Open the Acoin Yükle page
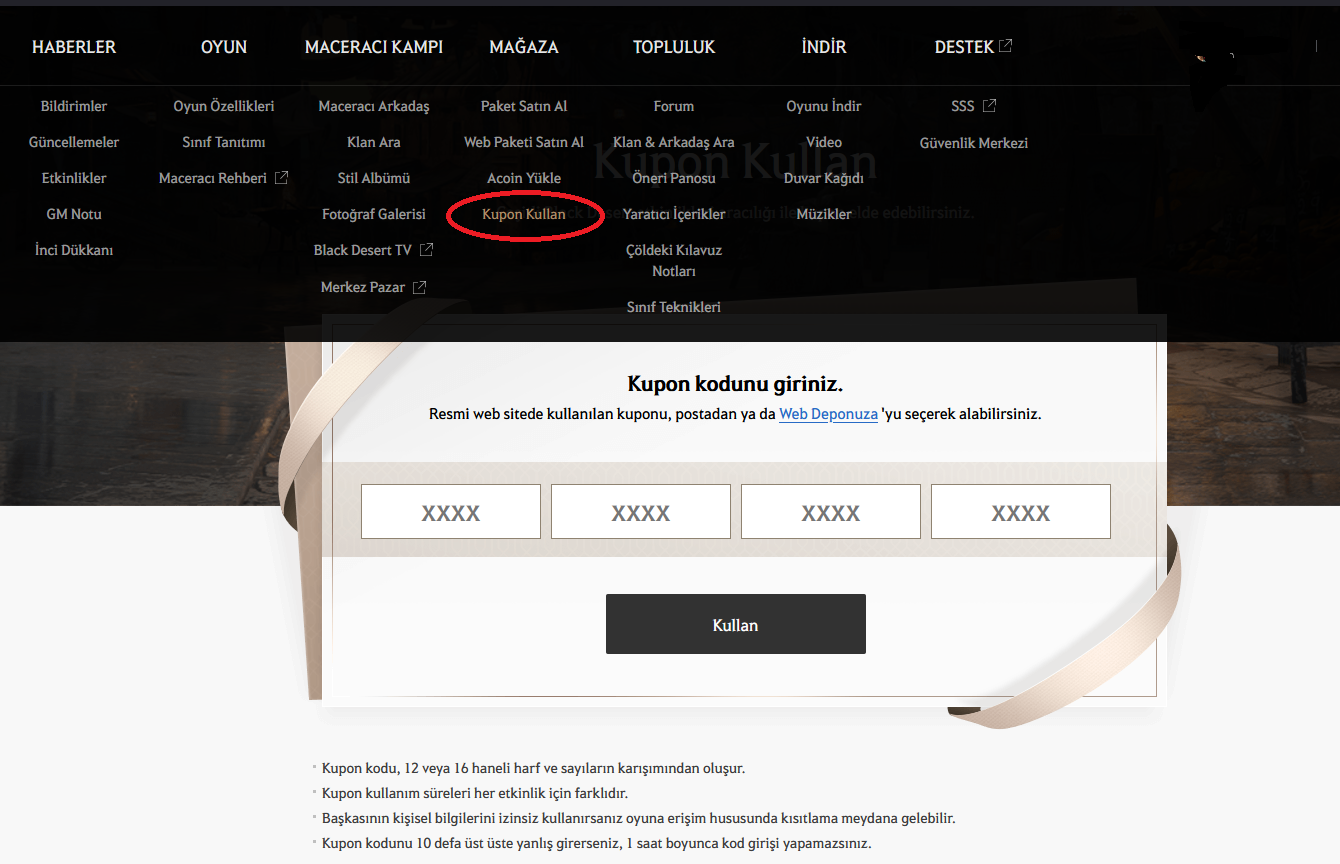This screenshot has width=1340, height=864. tap(524, 177)
